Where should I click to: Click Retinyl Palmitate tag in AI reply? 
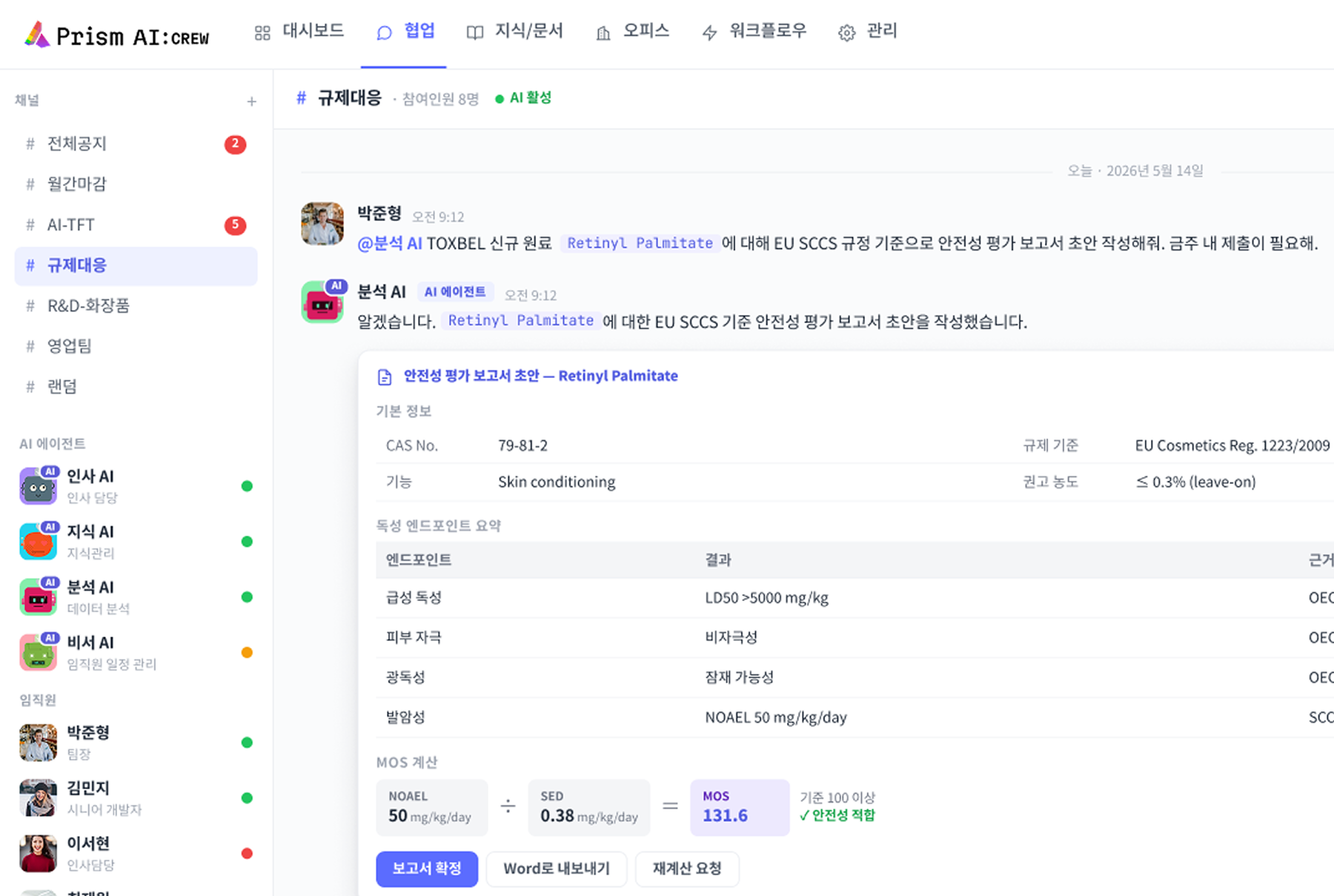pyautogui.click(x=520, y=321)
